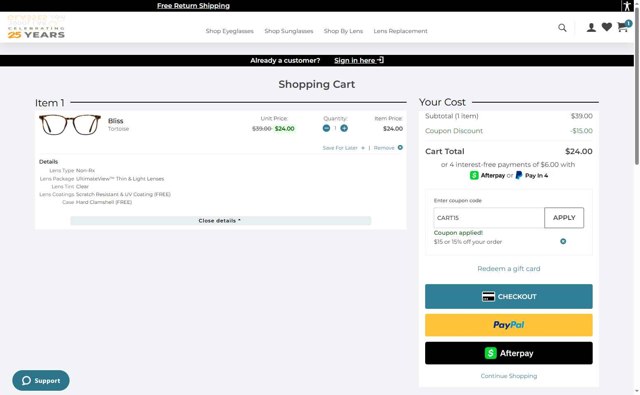The height and width of the screenshot is (395, 640).
Task: Open the shopping cart icon in header
Action: click(623, 27)
